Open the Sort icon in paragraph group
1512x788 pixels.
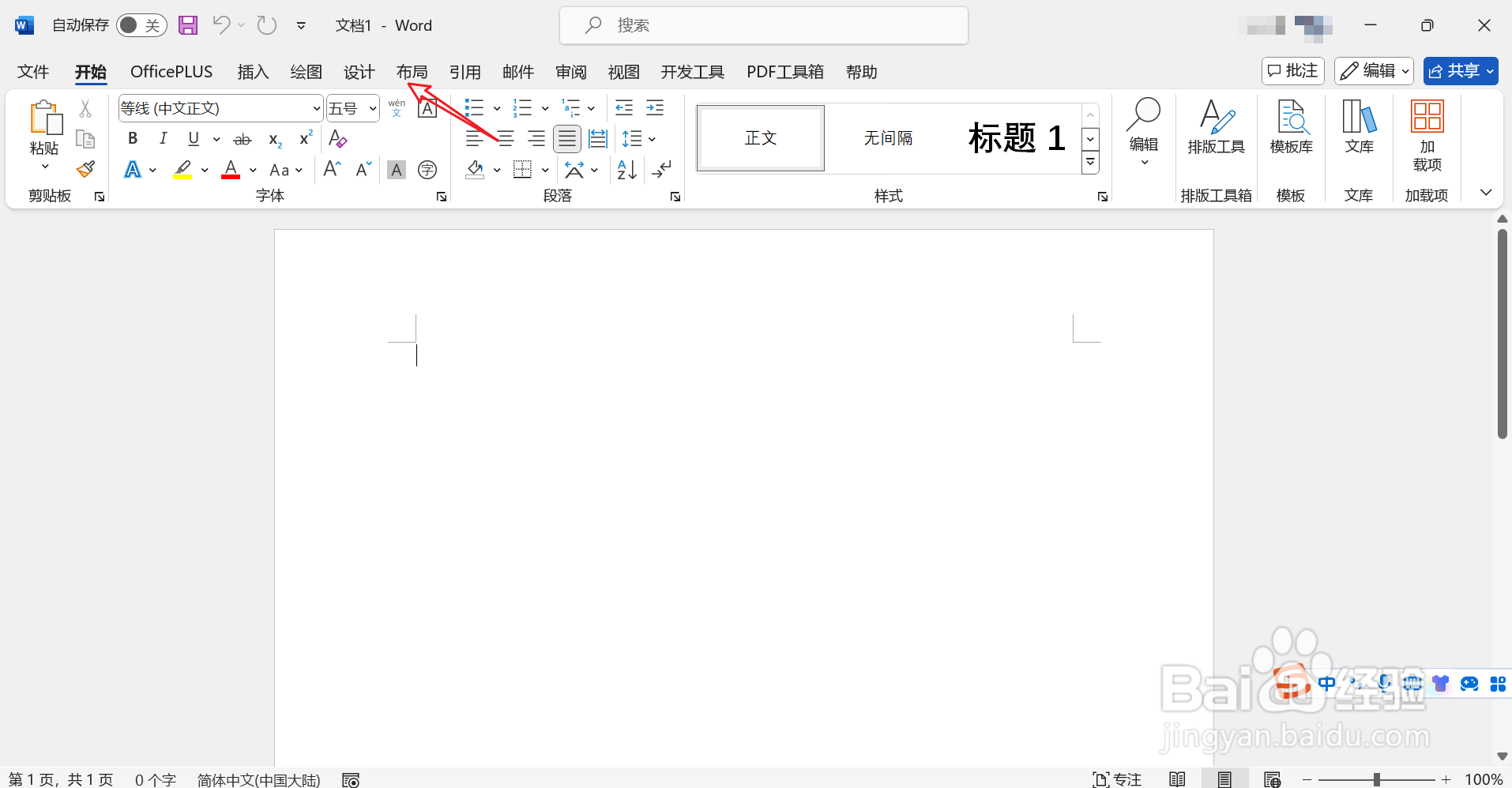click(626, 169)
